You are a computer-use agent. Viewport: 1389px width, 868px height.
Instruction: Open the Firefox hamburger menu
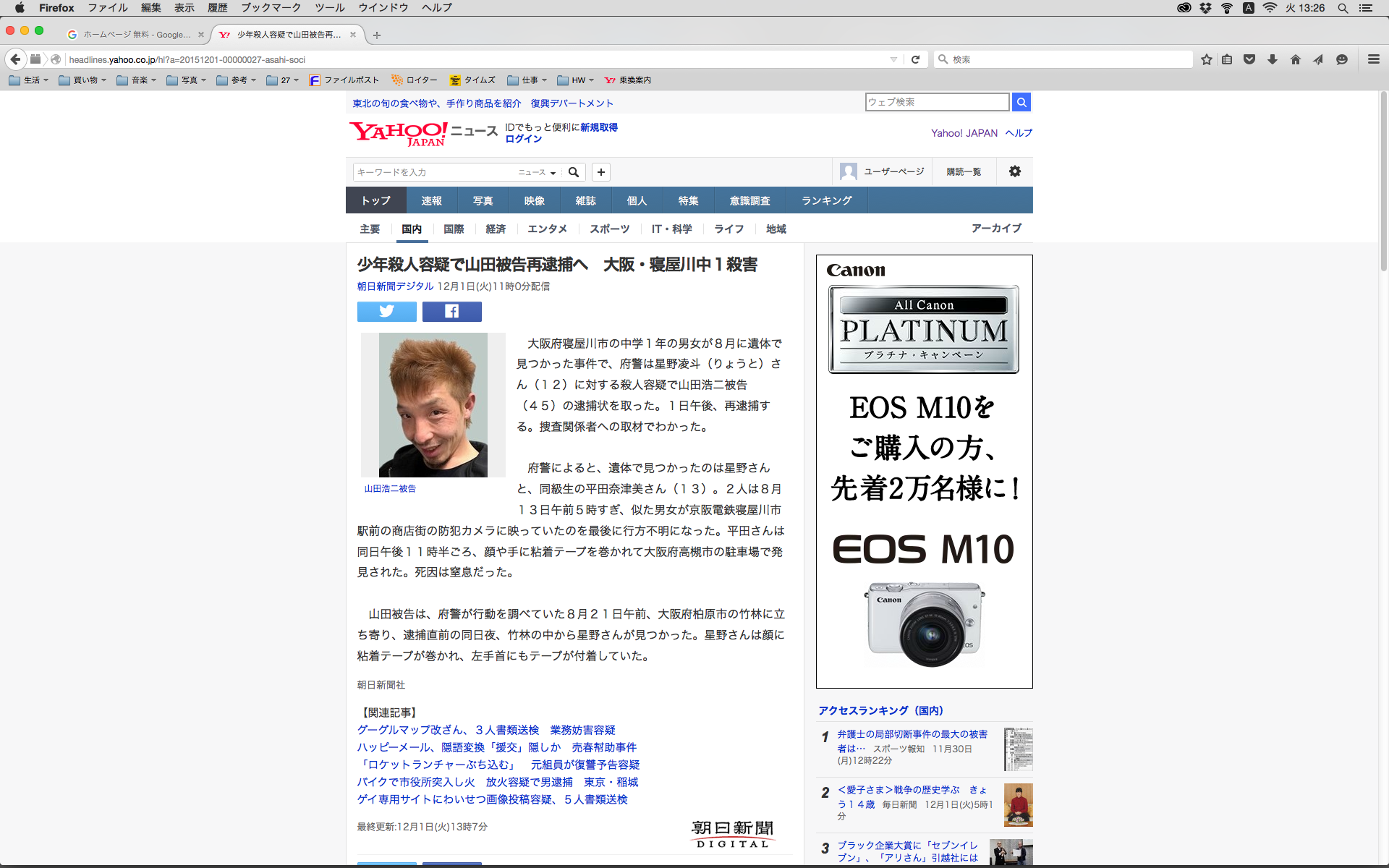tap(1373, 59)
